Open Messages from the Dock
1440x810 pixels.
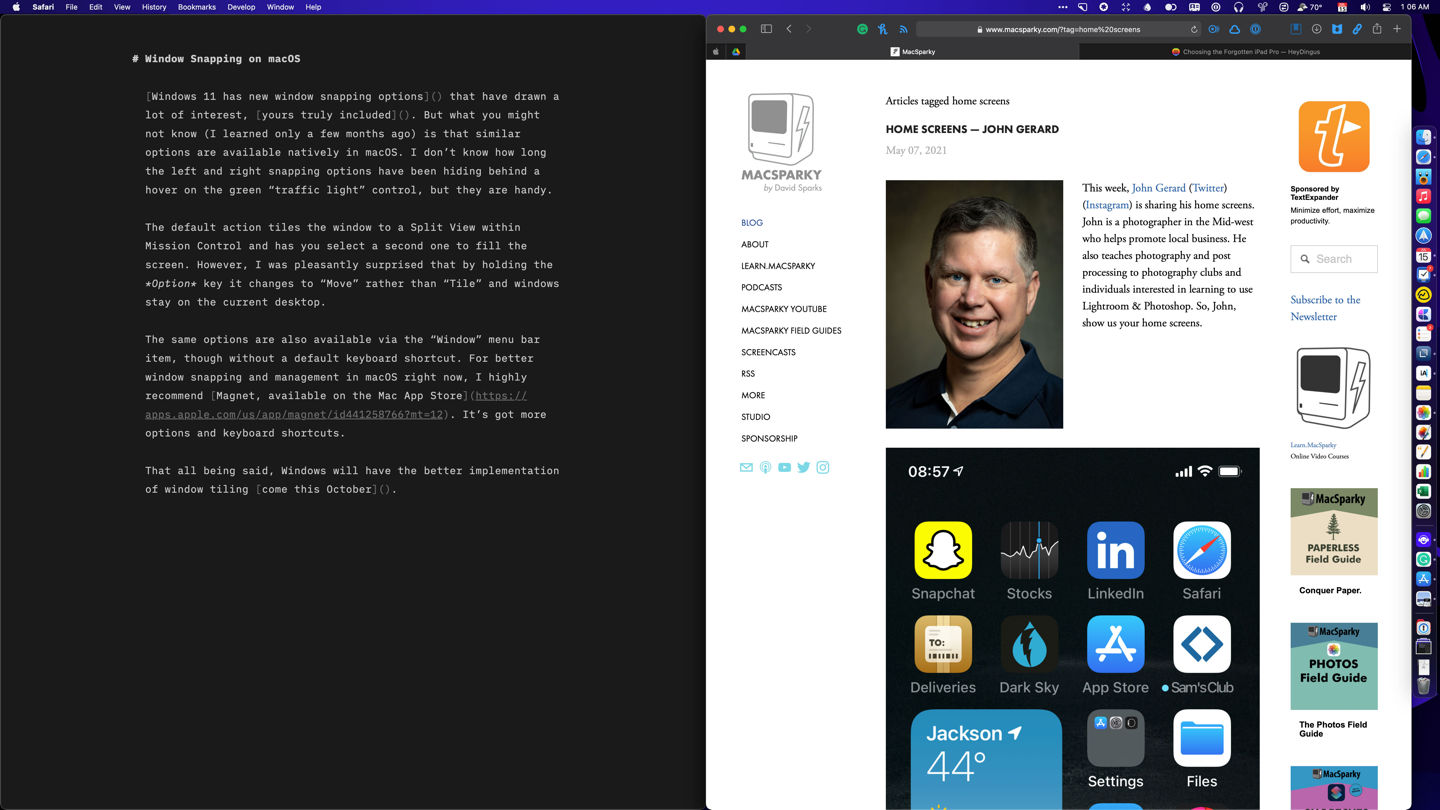tap(1424, 216)
